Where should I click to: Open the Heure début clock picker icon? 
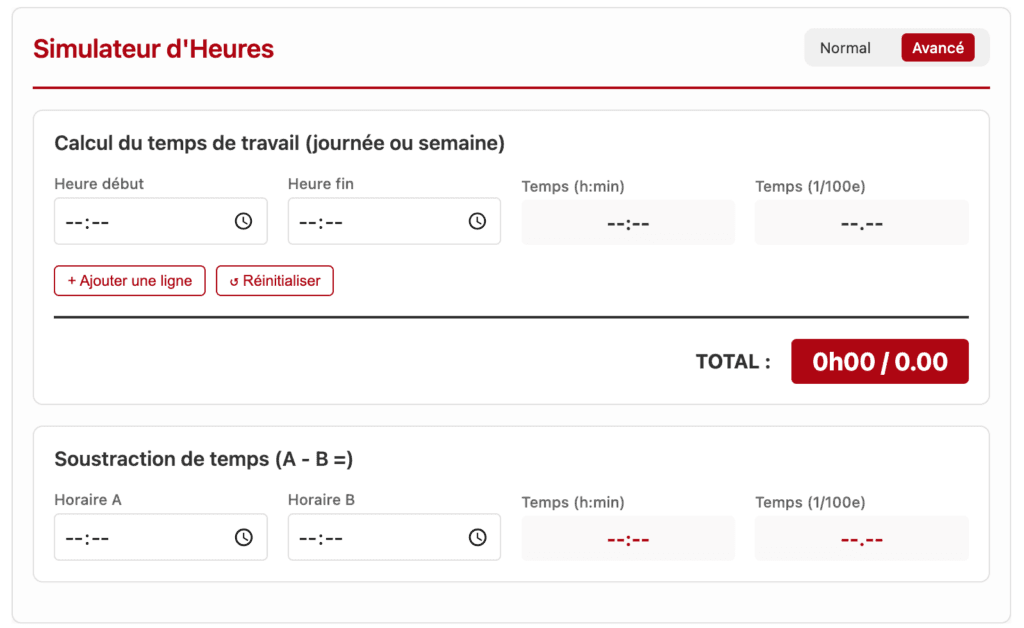point(243,221)
